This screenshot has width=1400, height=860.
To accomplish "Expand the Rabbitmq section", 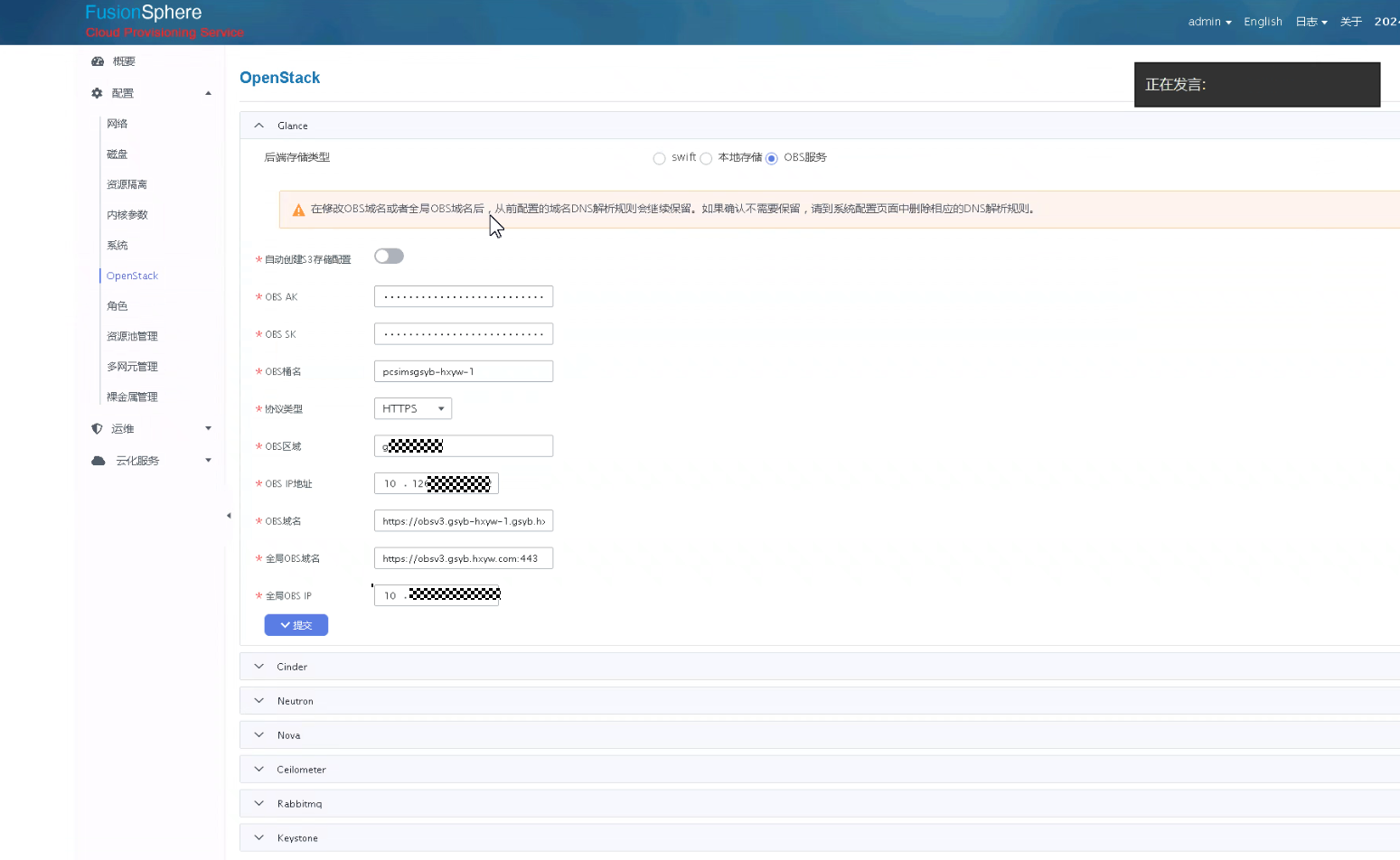I will (819, 804).
